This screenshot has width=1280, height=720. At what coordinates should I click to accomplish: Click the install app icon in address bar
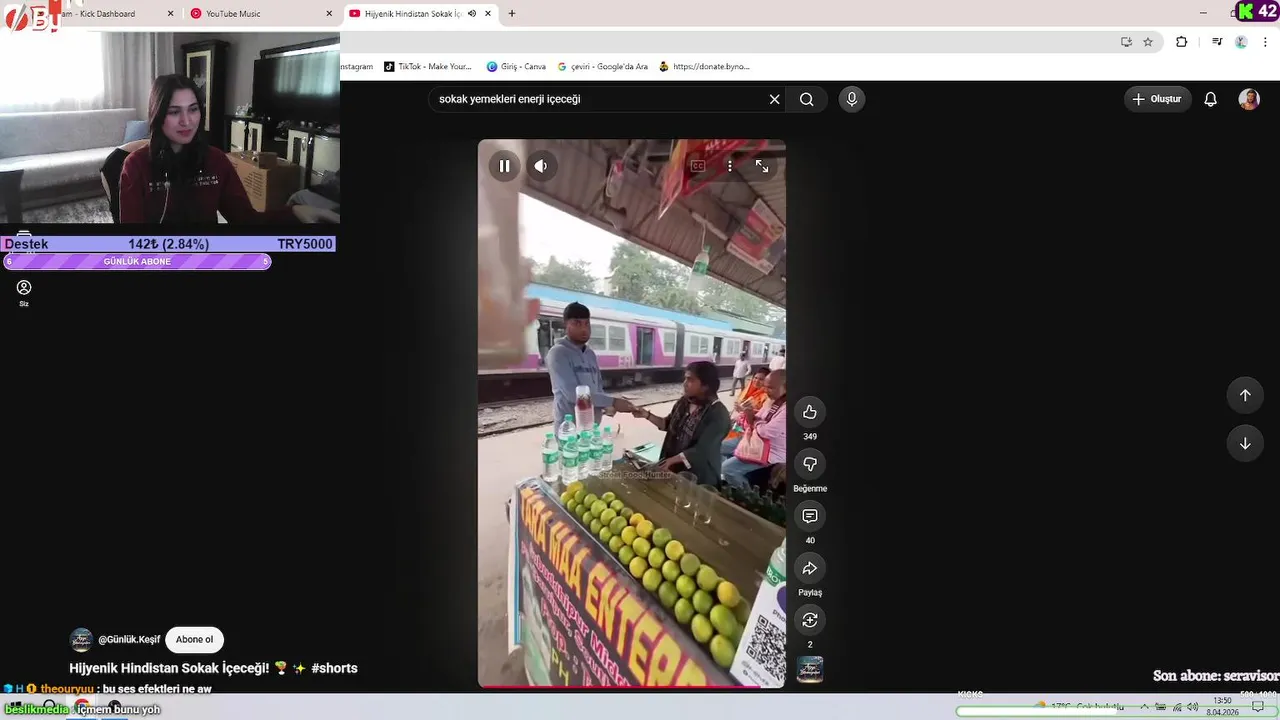click(1126, 42)
